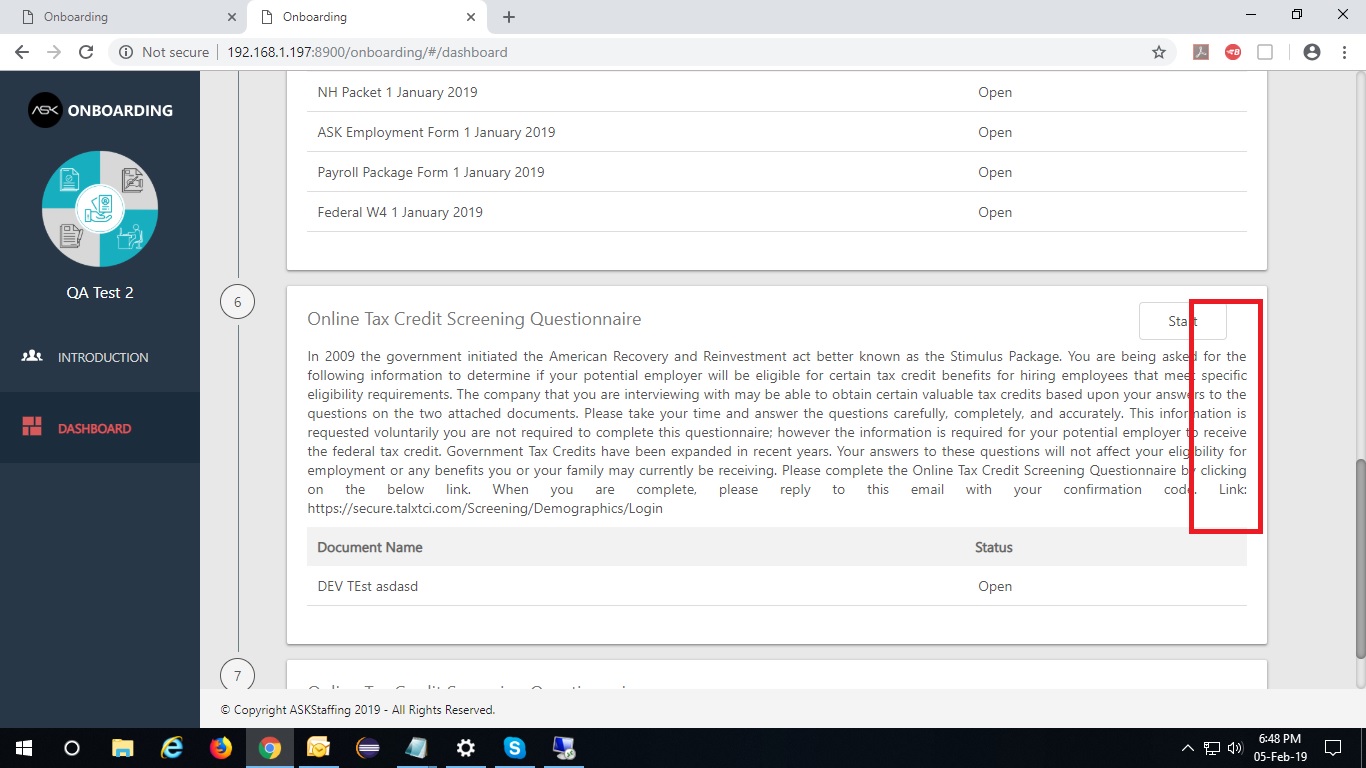Screen dimensions: 1366x768
Task: Open Cortana search circle in taskbar
Action: (x=72, y=748)
